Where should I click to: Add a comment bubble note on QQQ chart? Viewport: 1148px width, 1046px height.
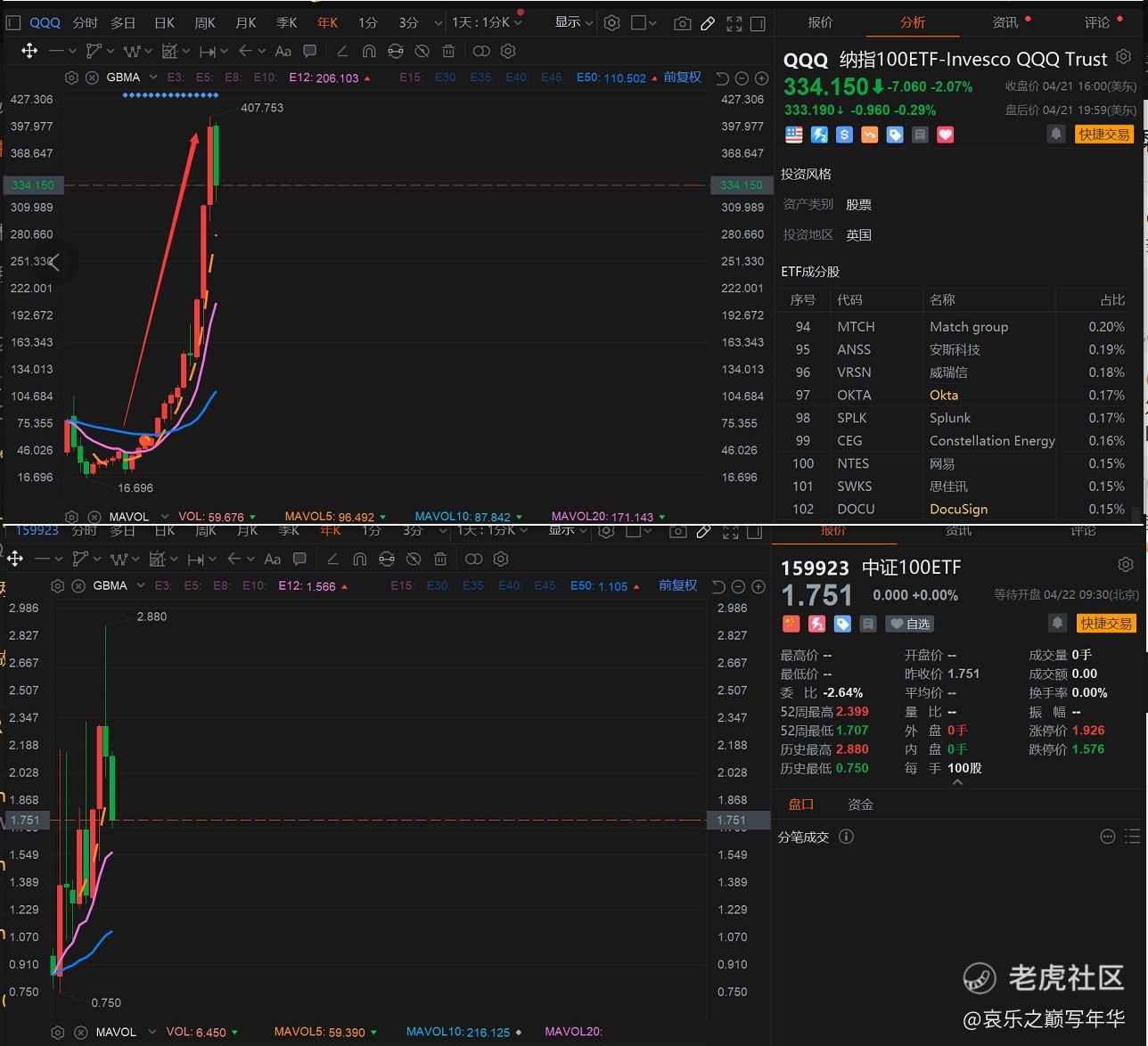309,51
